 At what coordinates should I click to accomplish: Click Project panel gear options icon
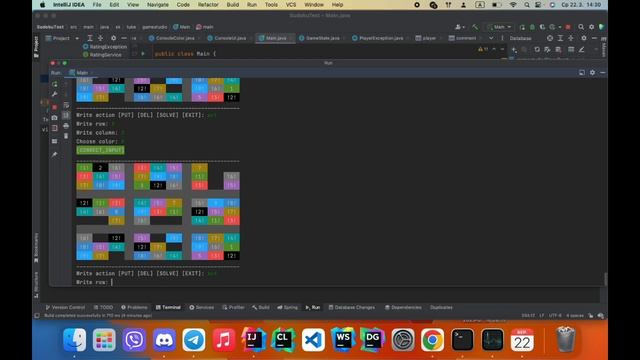pyautogui.click(x=113, y=38)
